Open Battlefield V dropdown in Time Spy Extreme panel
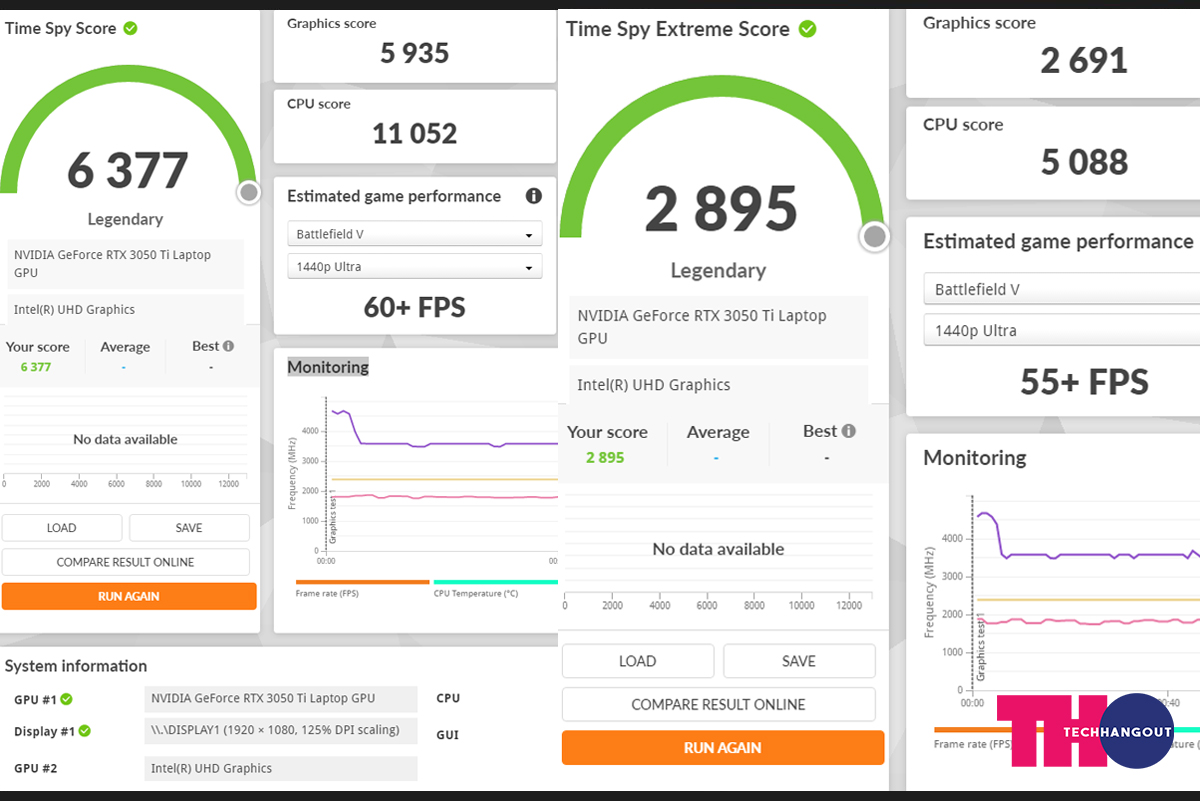The image size is (1200, 801). [x=1061, y=289]
